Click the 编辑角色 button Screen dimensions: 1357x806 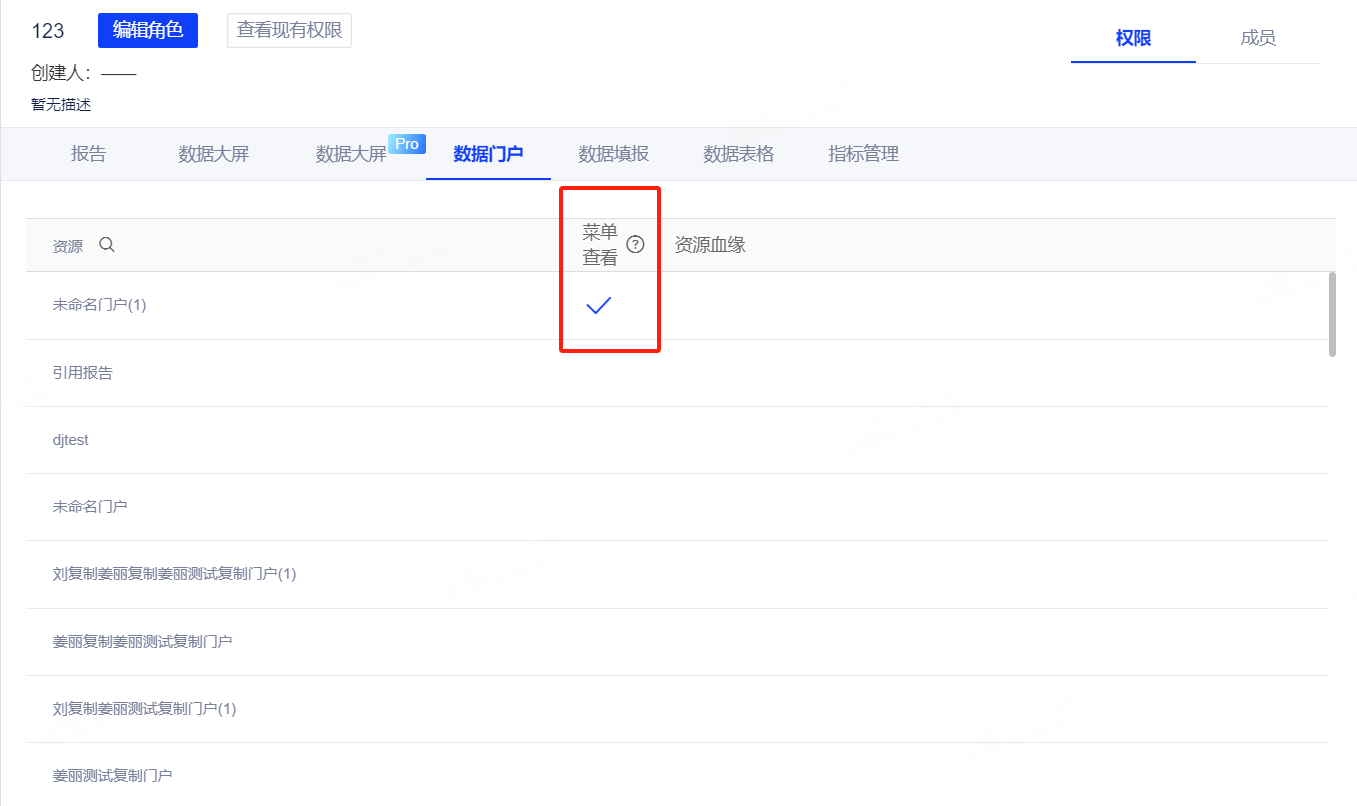(148, 31)
